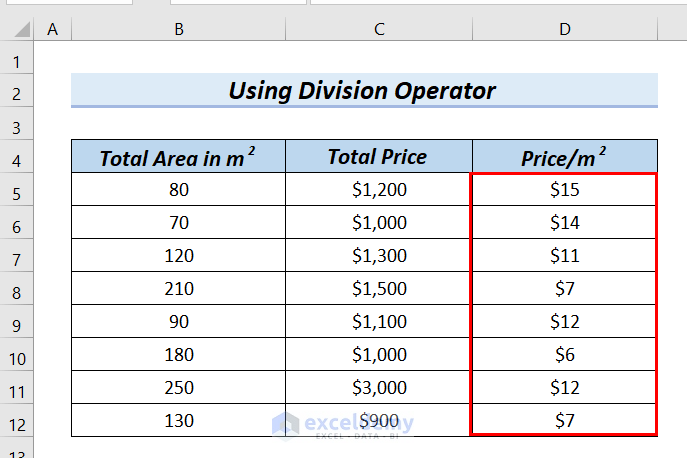This screenshot has width=687, height=458.
Task: Click the "Total Price" header cell
Action: coord(379,157)
